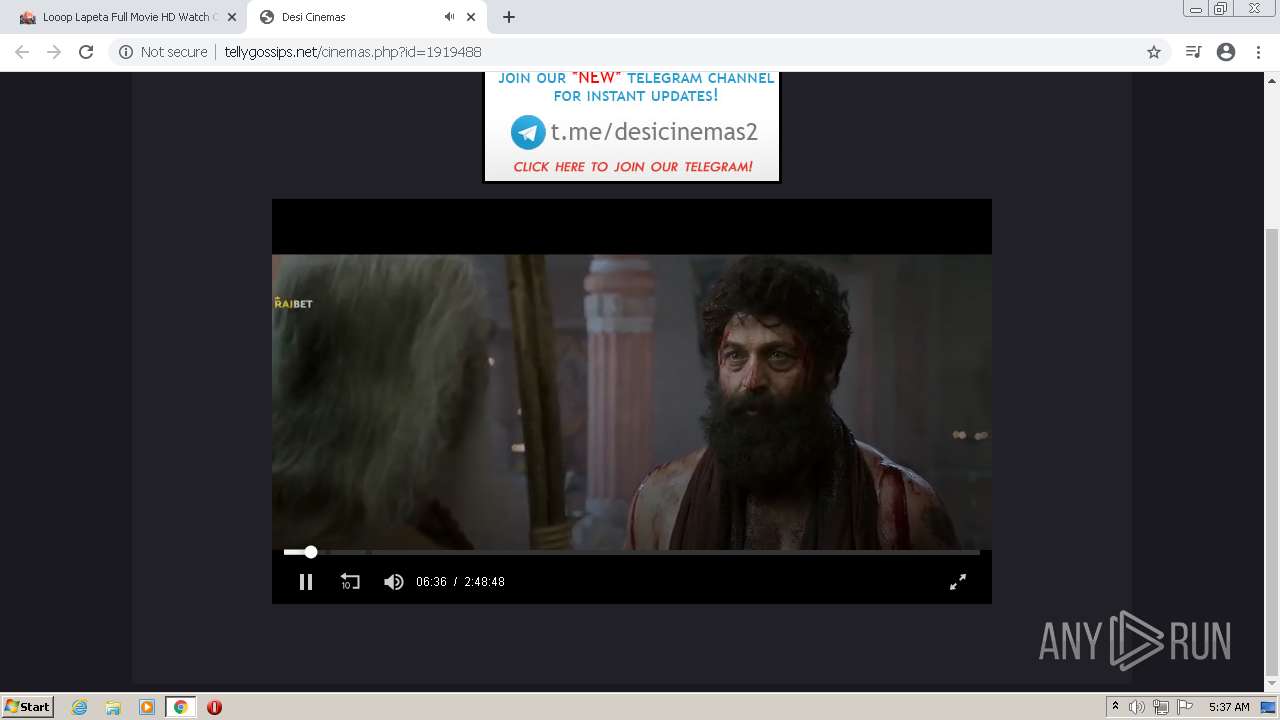1280x720 pixels.
Task: Click the video frame to toggle playback
Action: (x=632, y=401)
